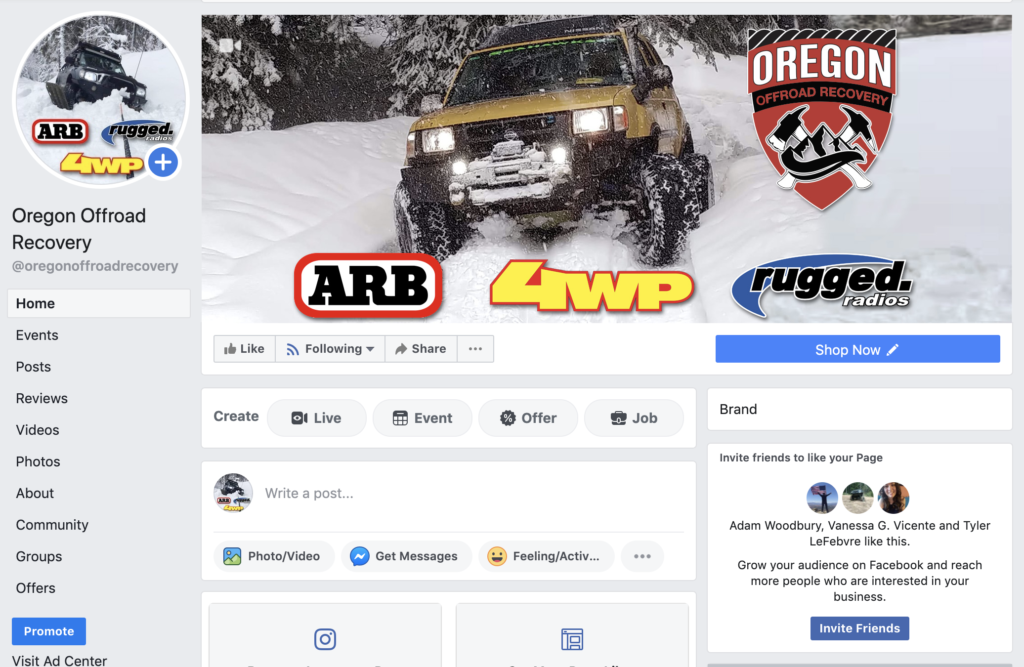The width and height of the screenshot is (1024, 667).
Task: Click Share button under cover photo
Action: (x=421, y=349)
